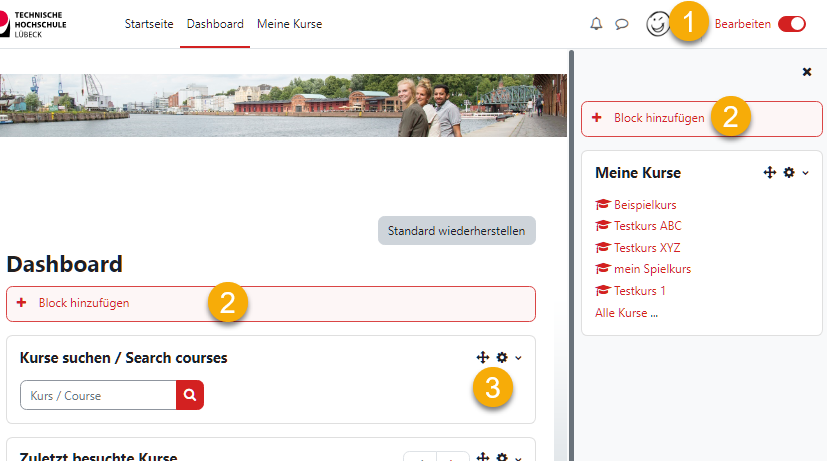The image size is (827, 461).
Task: Open the messages speech bubble icon
Action: click(x=622, y=24)
